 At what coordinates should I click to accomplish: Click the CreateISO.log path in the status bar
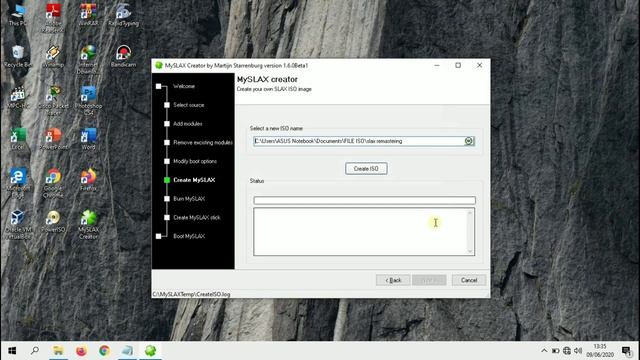click(x=191, y=294)
